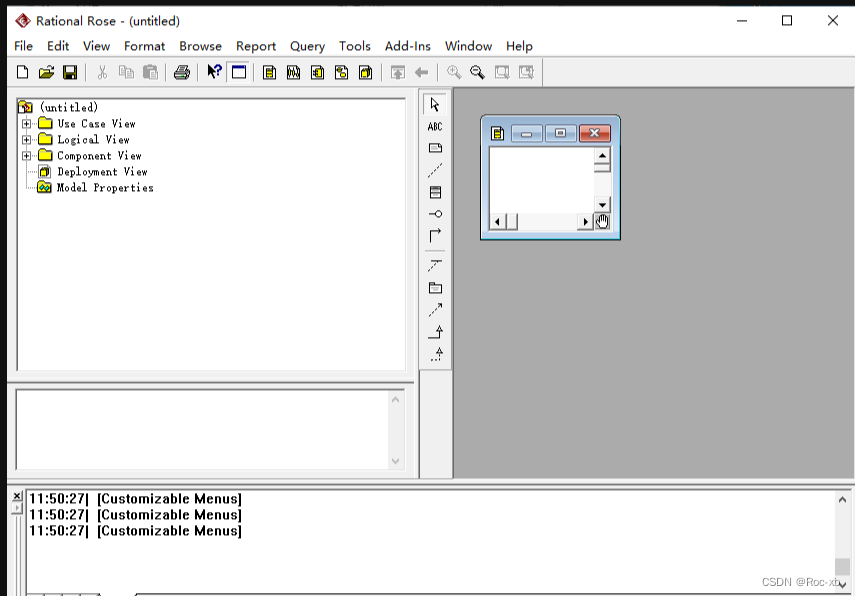Click the Browse Parent up-arrow icon
The width and height of the screenshot is (855, 596).
[398, 72]
